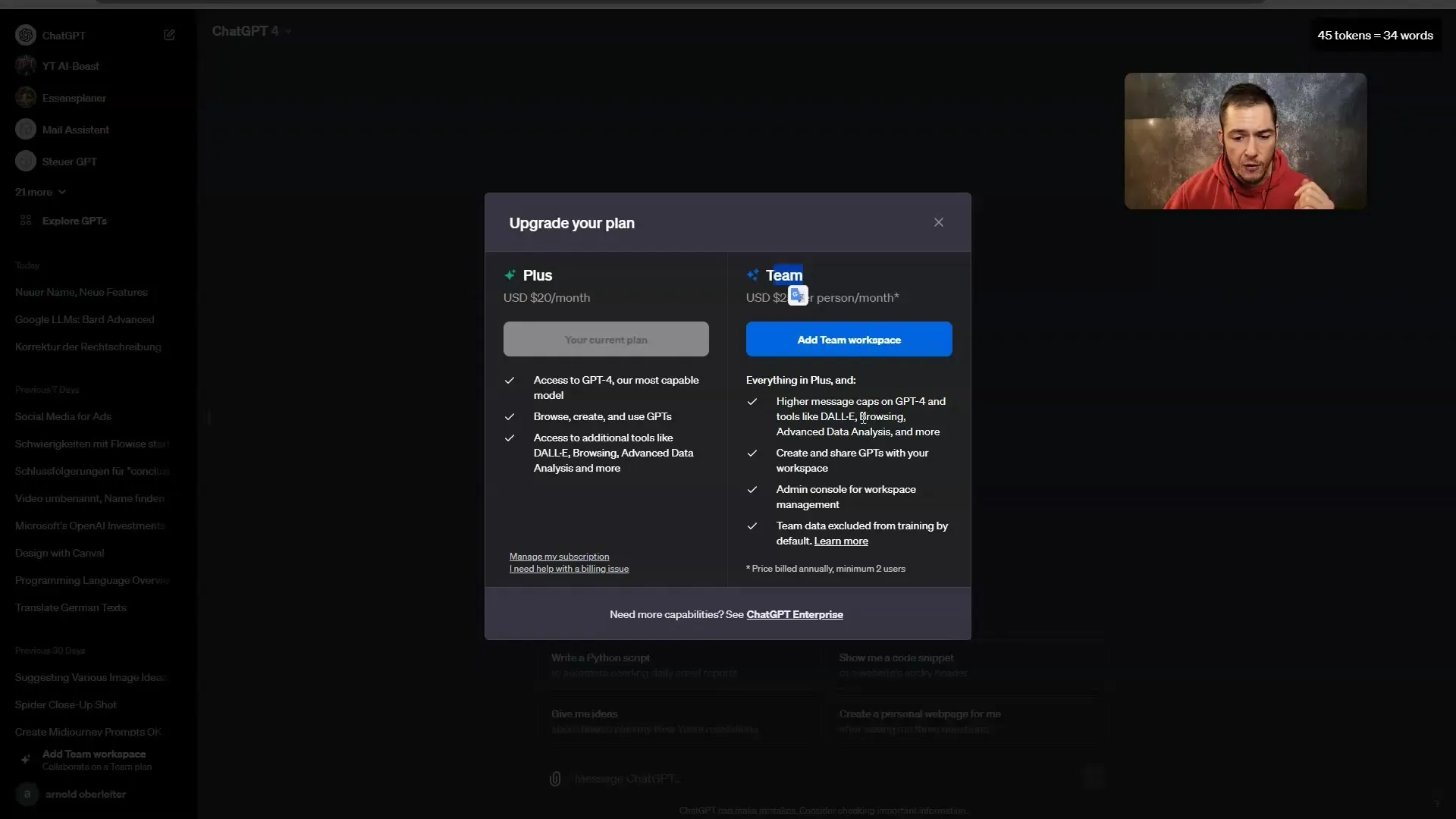Image resolution: width=1456 pixels, height=819 pixels.
Task: Select Create a personal webpage suggestion
Action: pos(966,721)
